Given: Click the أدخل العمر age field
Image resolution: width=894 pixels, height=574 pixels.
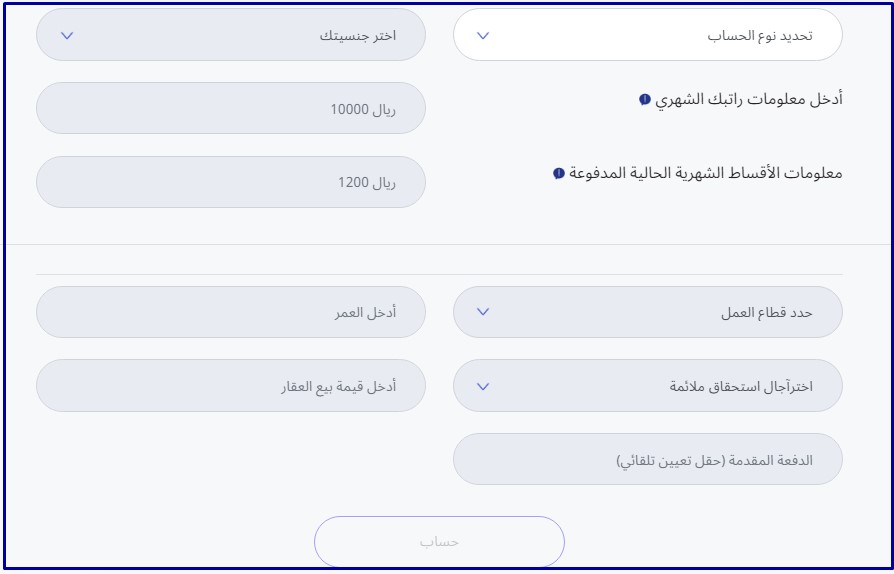Looking at the screenshot, I should pos(231,312).
